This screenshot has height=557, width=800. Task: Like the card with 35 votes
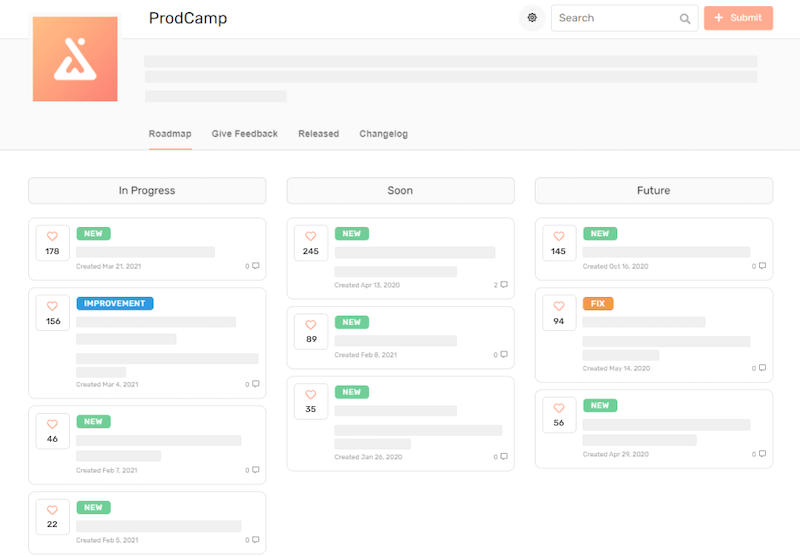coord(311,401)
